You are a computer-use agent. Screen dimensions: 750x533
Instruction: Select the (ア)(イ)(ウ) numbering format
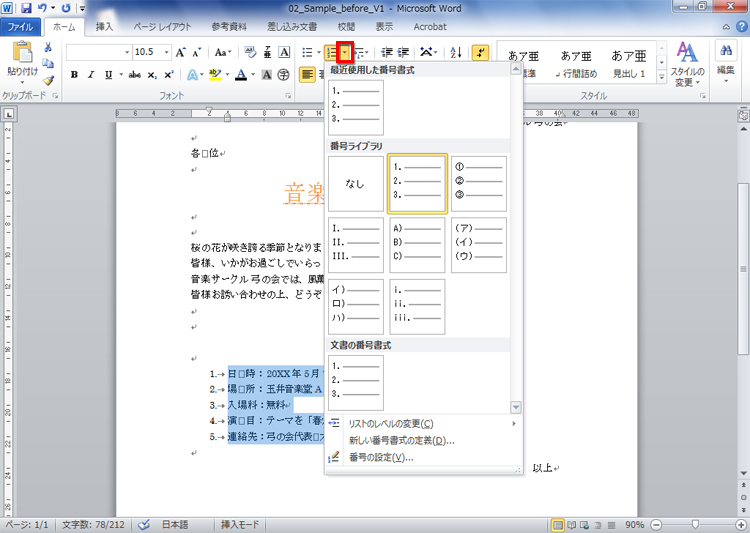[479, 245]
